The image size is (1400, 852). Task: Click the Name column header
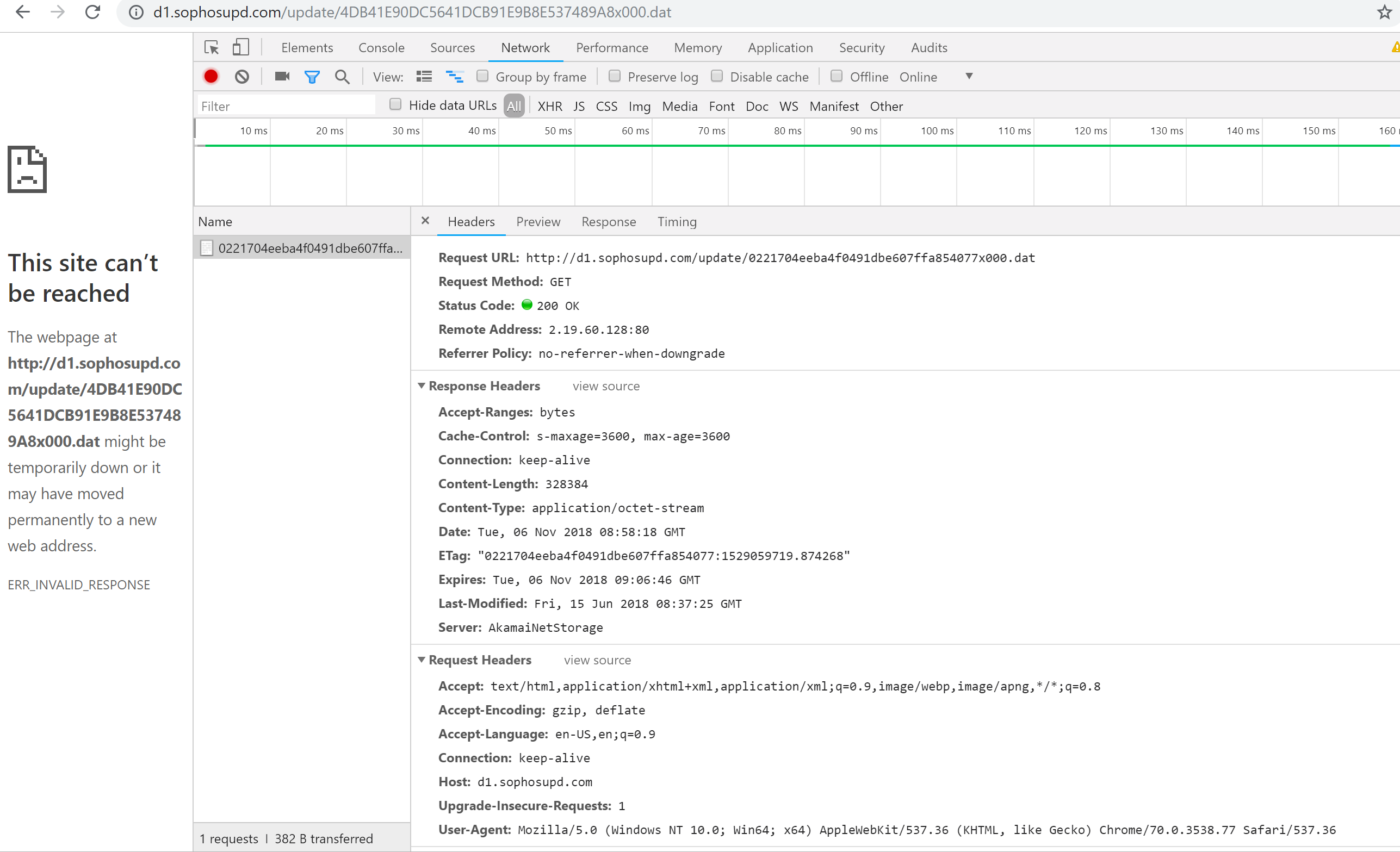pos(302,221)
